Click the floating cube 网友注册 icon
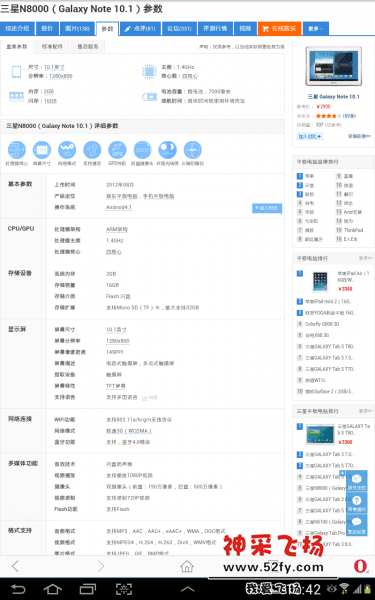 357,481
